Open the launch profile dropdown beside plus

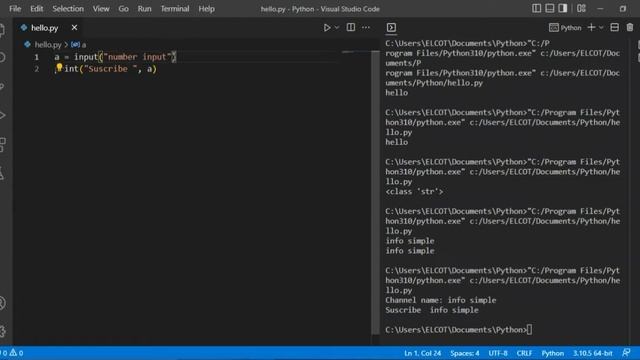[x=601, y=28]
